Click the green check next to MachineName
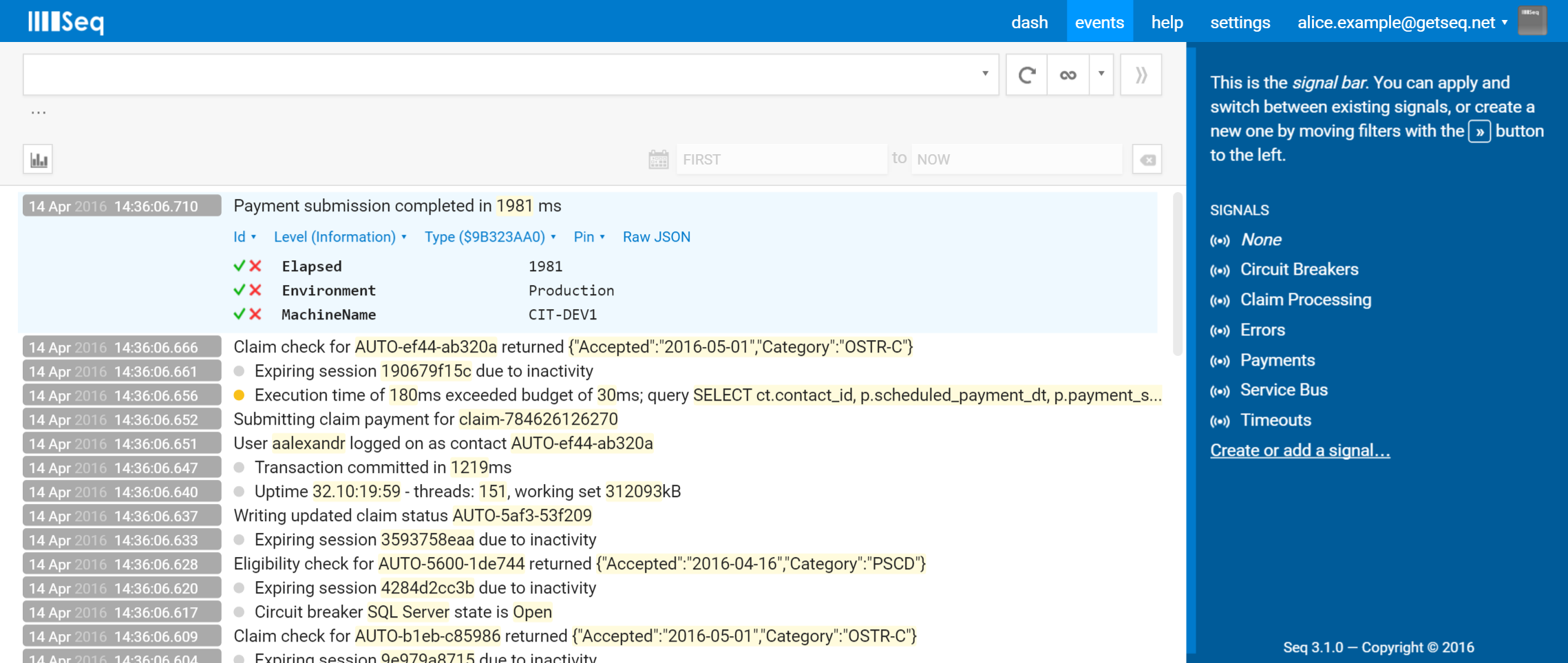The width and height of the screenshot is (1568, 663). click(x=240, y=314)
